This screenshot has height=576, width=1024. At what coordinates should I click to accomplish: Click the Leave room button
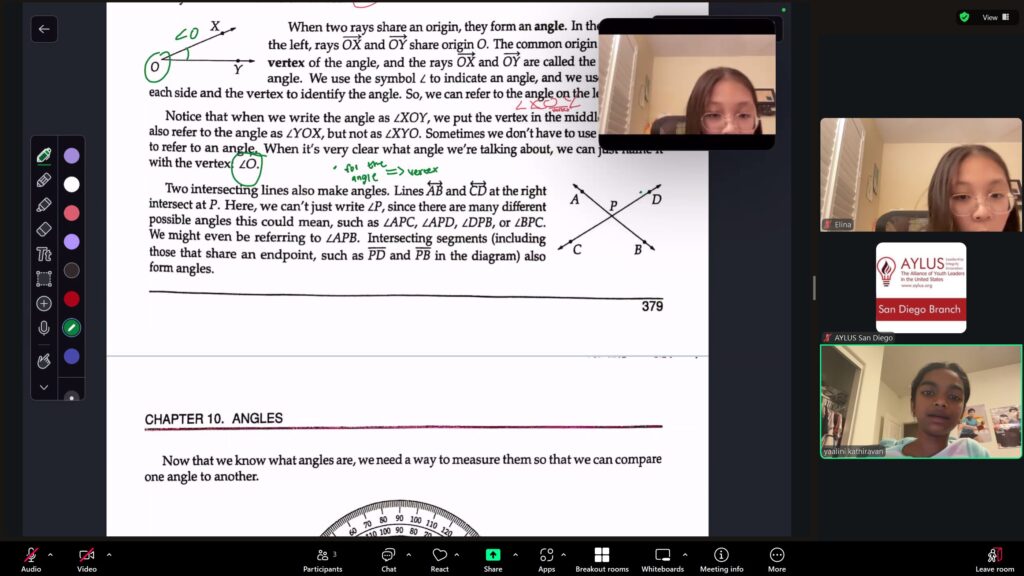993,559
